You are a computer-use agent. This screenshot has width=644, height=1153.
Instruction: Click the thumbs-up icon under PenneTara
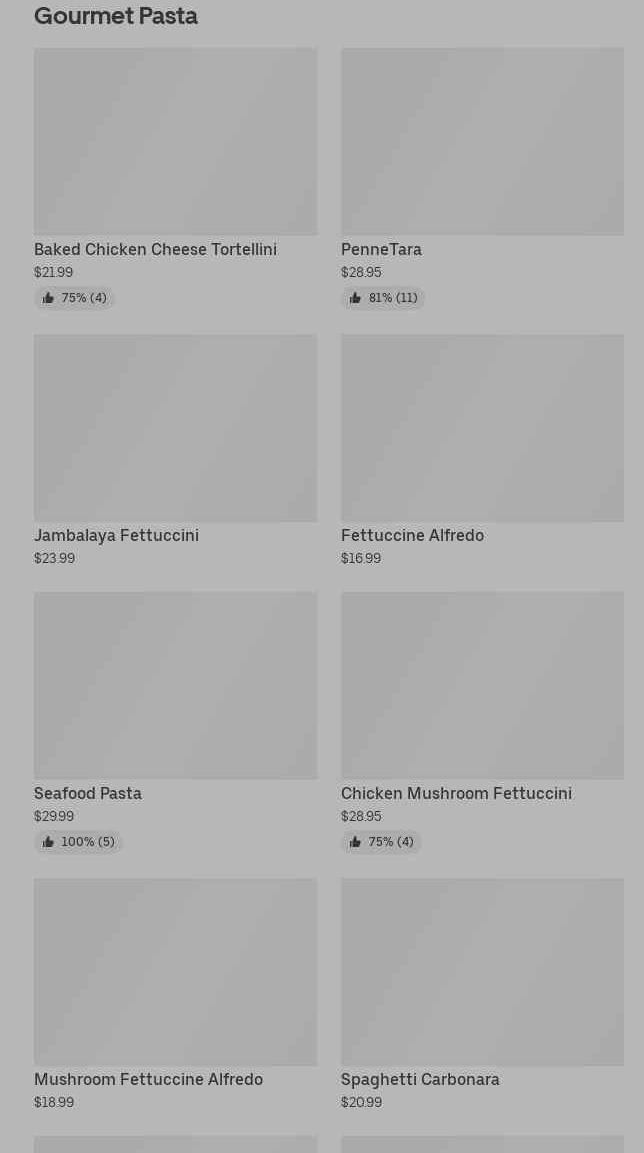click(x=355, y=298)
